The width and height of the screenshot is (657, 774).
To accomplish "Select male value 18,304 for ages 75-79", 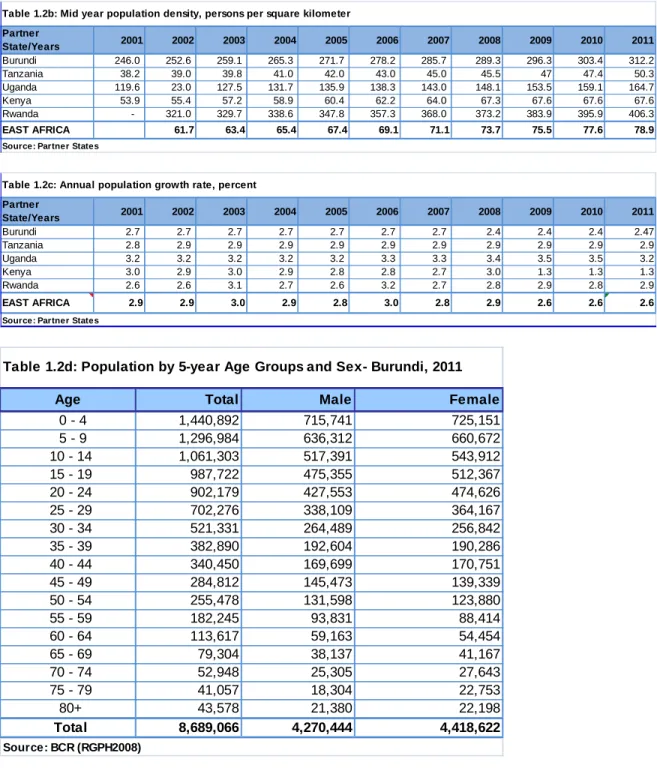I will pyautogui.click(x=331, y=690).
